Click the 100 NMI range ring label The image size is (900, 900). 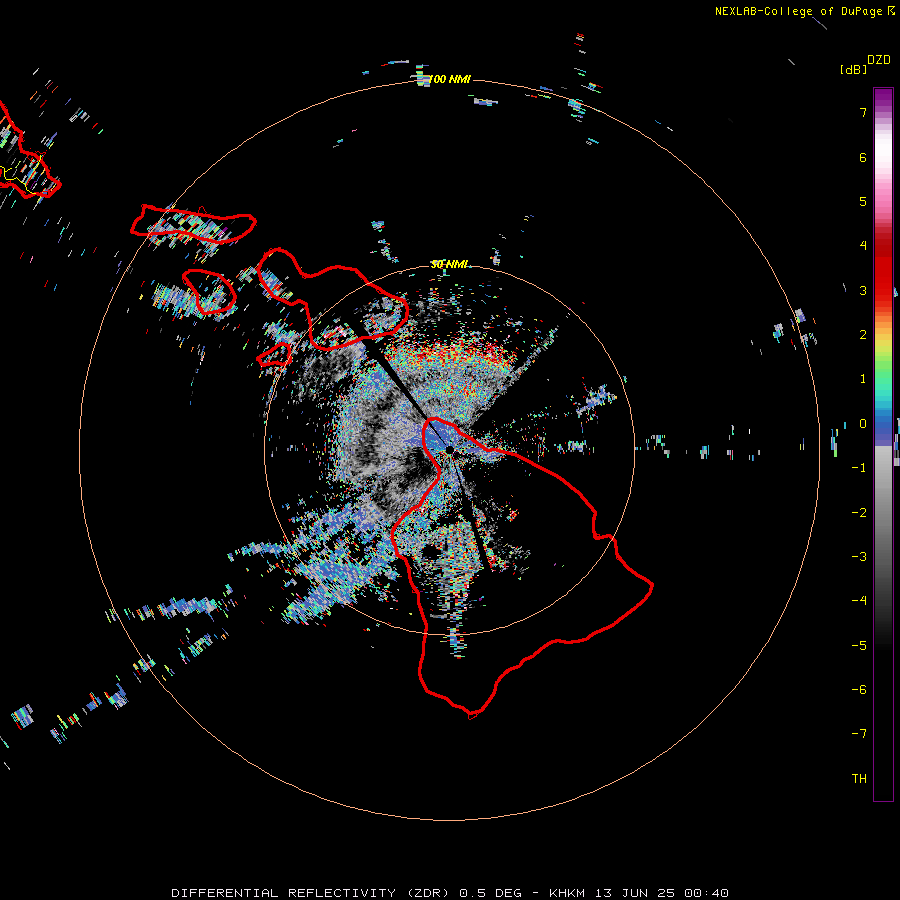pos(450,79)
